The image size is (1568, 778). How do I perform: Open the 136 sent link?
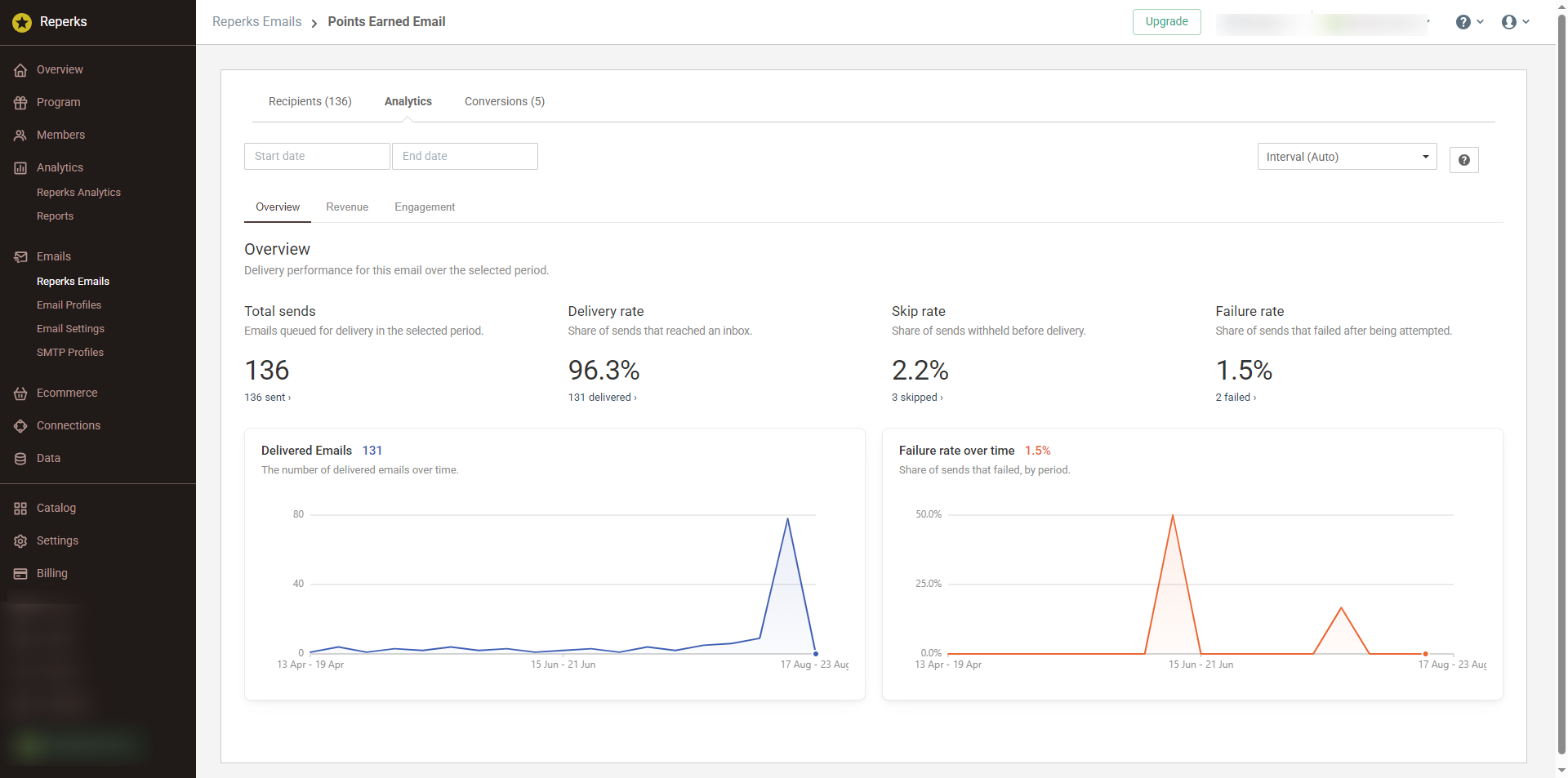[x=267, y=398]
